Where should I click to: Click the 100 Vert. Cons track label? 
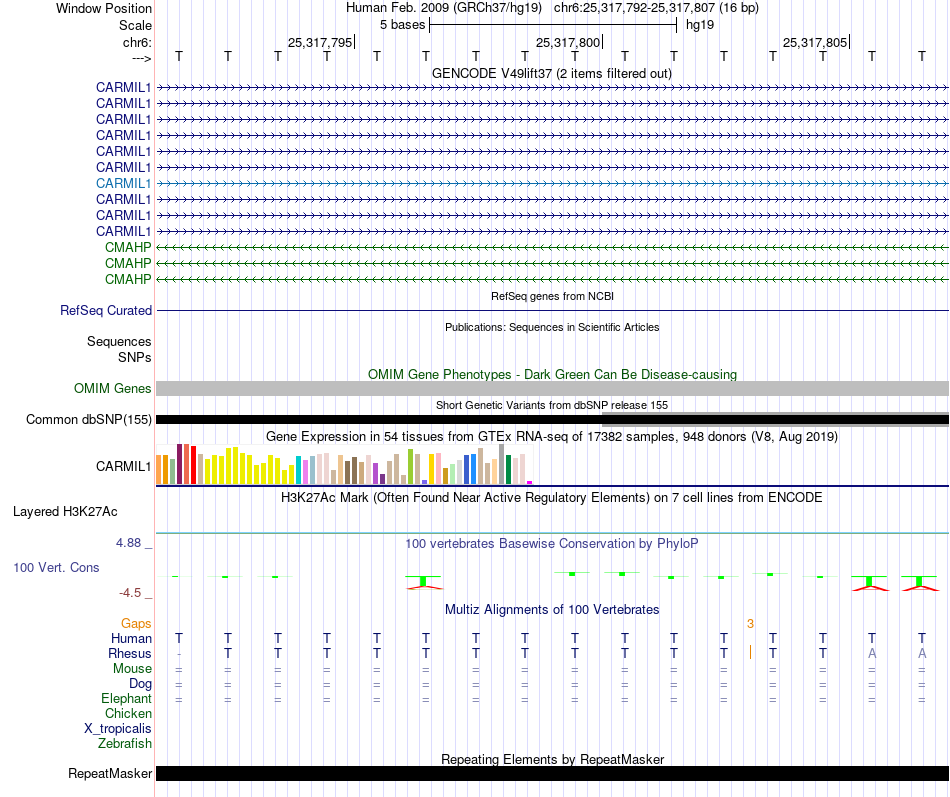(x=56, y=567)
